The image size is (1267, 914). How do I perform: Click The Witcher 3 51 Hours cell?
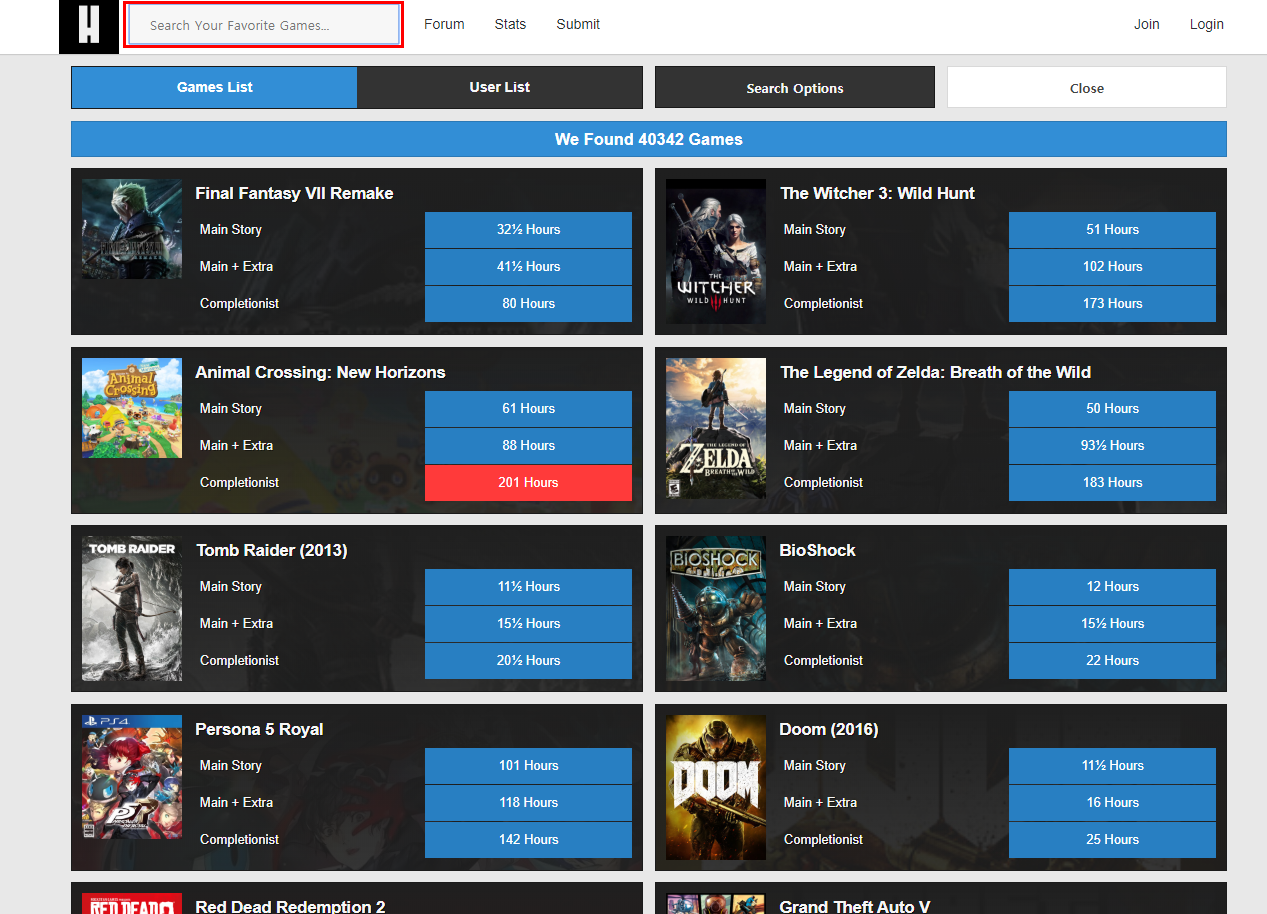[1112, 230]
